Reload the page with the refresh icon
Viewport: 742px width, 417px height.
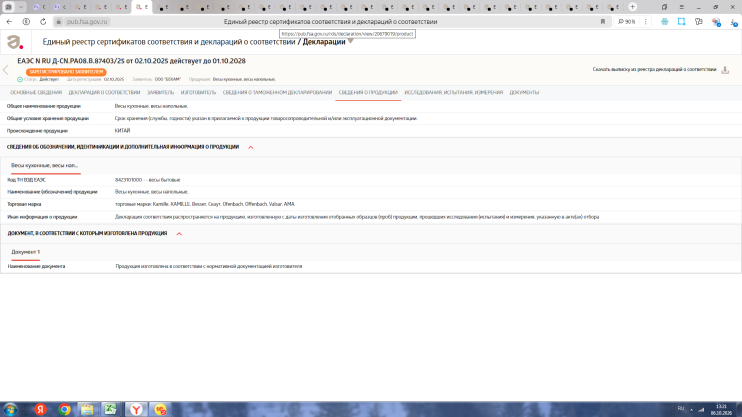click(x=43, y=22)
